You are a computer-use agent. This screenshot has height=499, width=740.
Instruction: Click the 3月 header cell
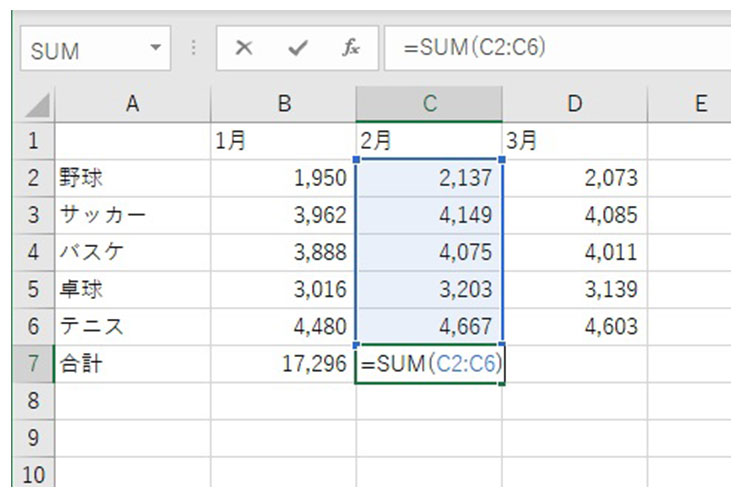point(574,141)
